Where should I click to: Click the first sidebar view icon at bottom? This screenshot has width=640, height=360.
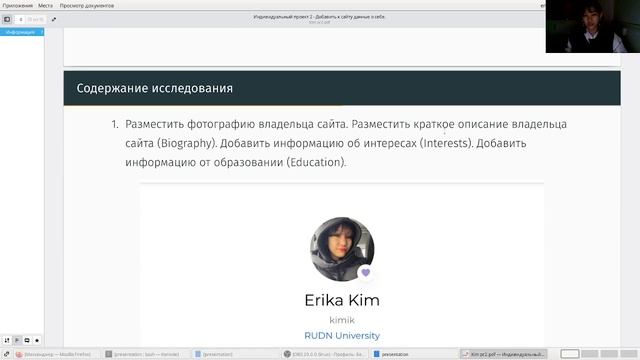click(7, 340)
